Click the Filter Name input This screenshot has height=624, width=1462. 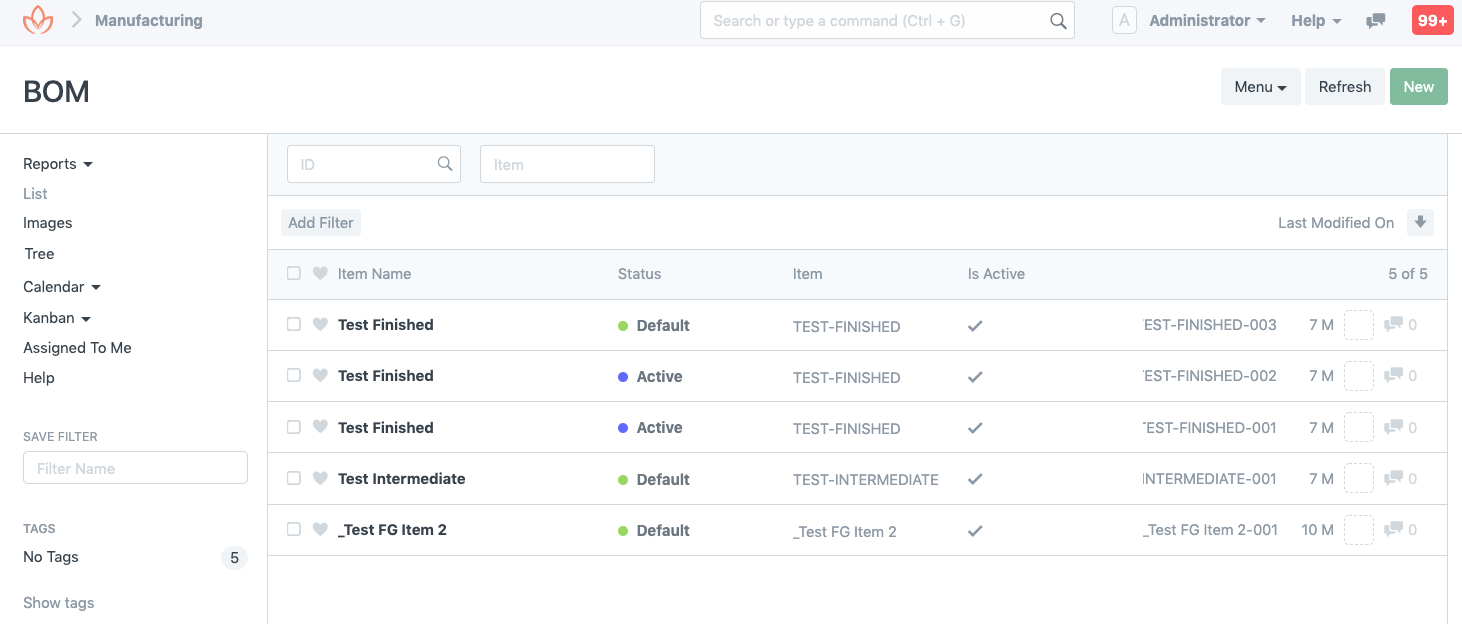click(x=135, y=468)
